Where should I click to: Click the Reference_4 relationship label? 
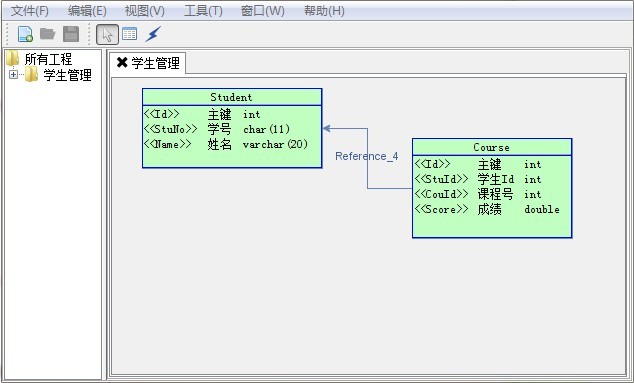click(366, 156)
